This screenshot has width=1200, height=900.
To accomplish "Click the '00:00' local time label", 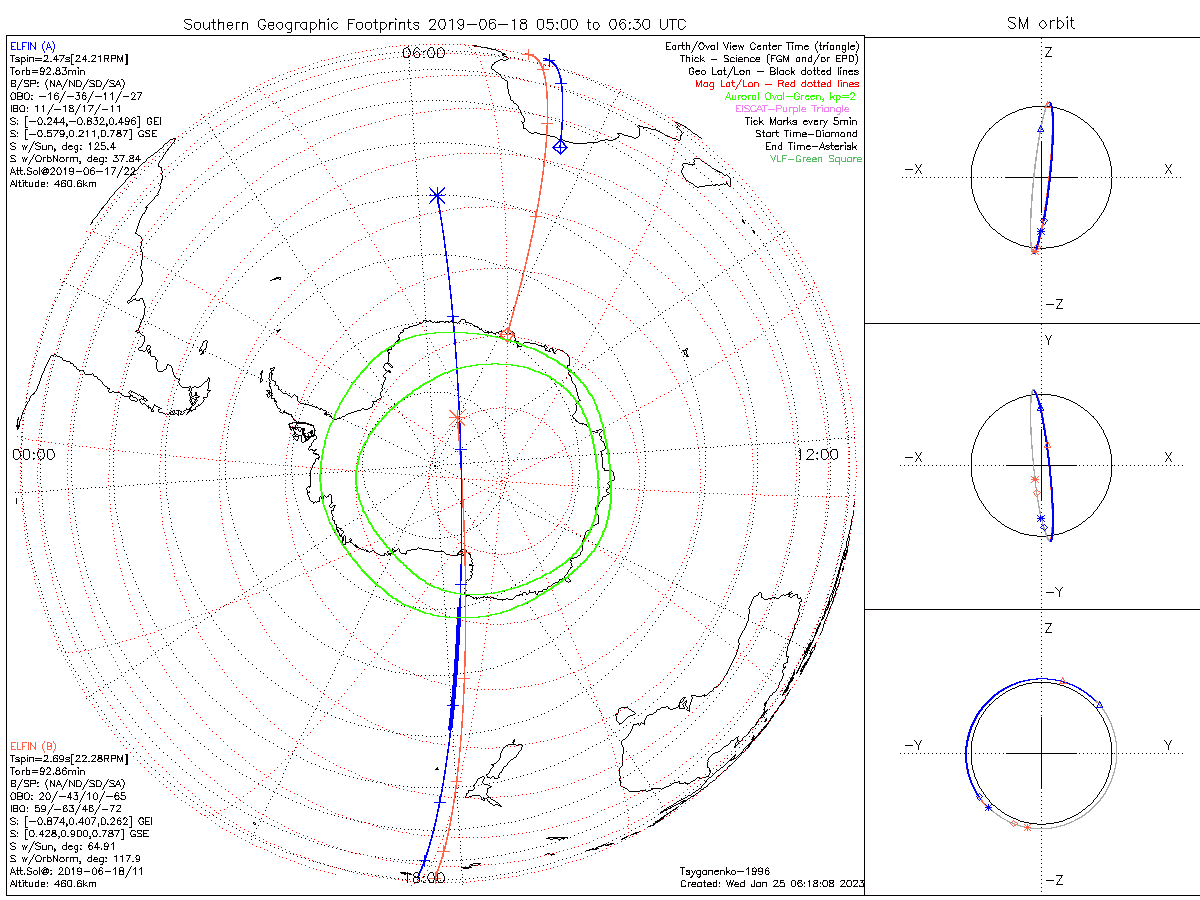I will [34, 454].
